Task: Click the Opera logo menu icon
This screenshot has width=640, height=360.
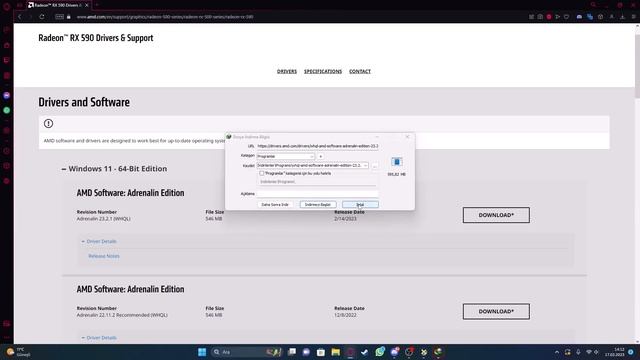Action: tap(6, 7)
